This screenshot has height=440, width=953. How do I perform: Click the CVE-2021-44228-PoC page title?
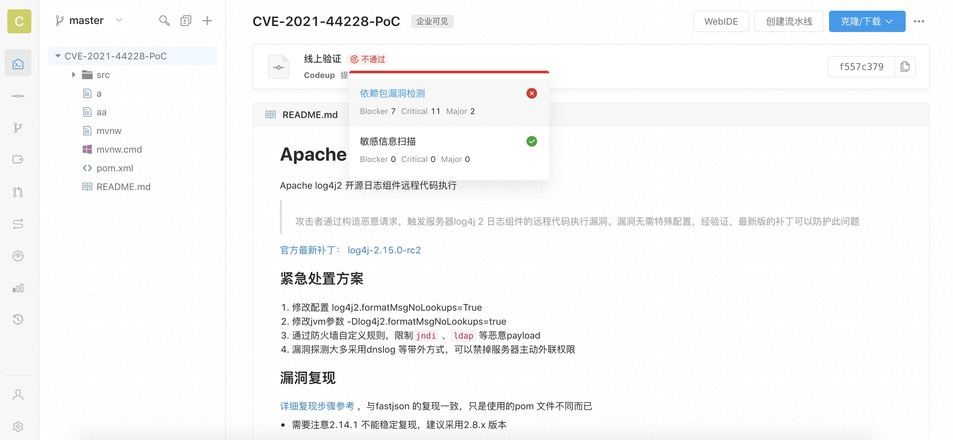(x=326, y=21)
